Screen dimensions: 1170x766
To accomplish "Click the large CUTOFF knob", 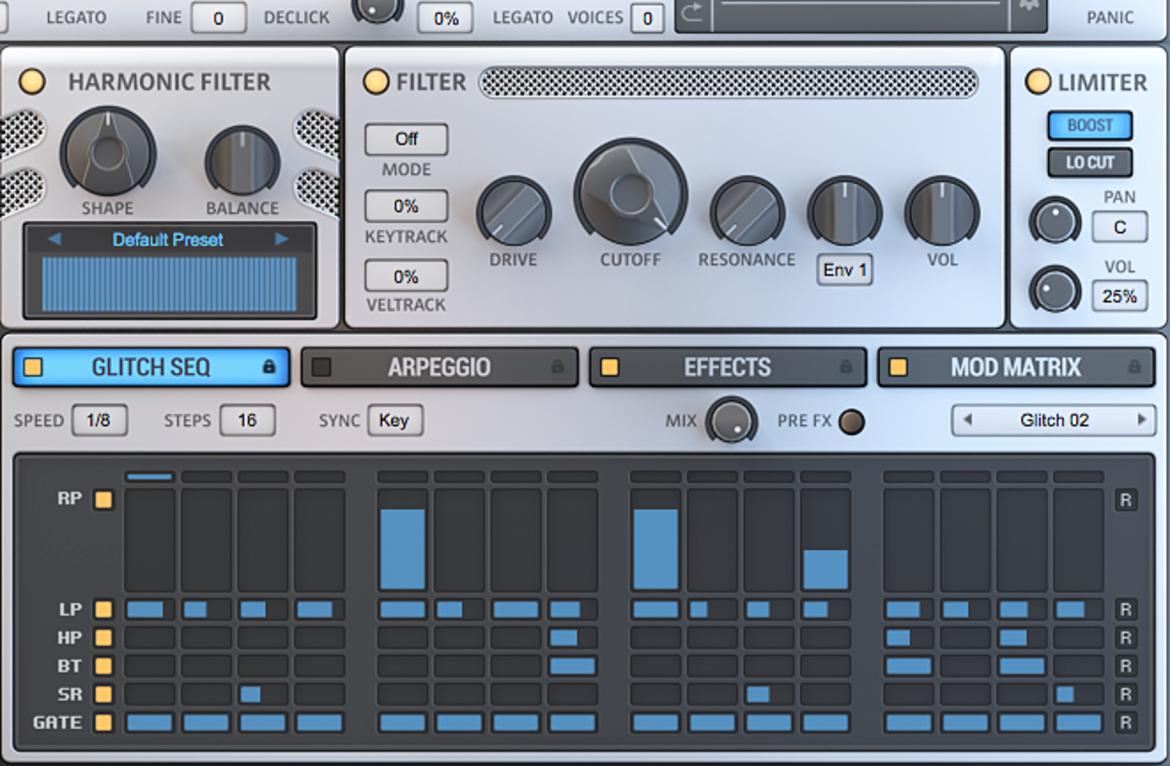I will [x=631, y=194].
